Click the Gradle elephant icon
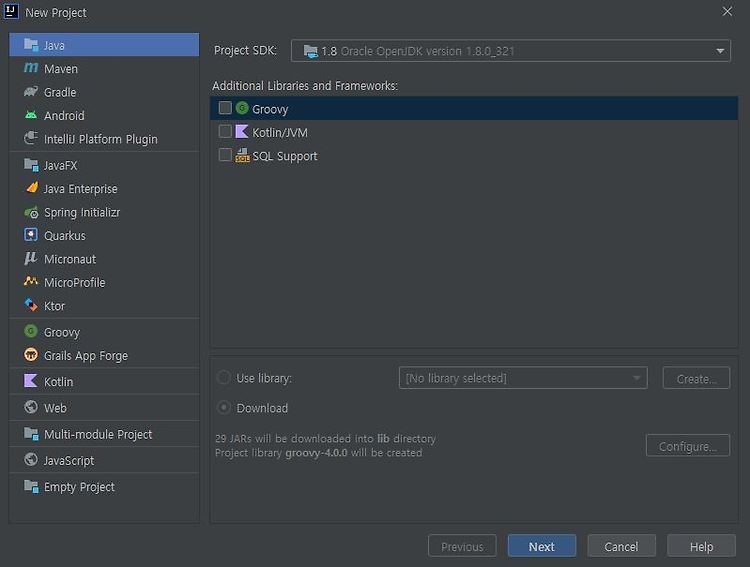This screenshot has width=750, height=567. [x=31, y=92]
